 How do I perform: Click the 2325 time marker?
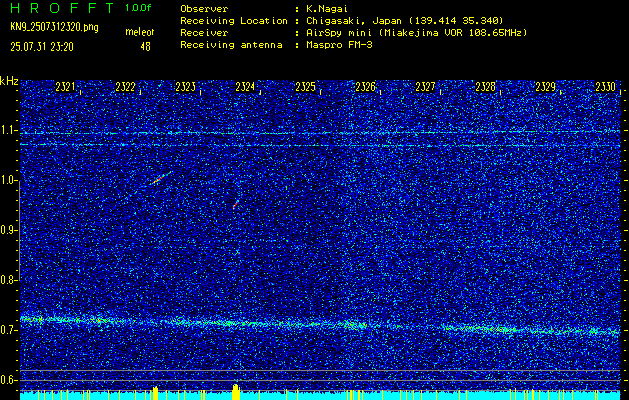pos(305,87)
